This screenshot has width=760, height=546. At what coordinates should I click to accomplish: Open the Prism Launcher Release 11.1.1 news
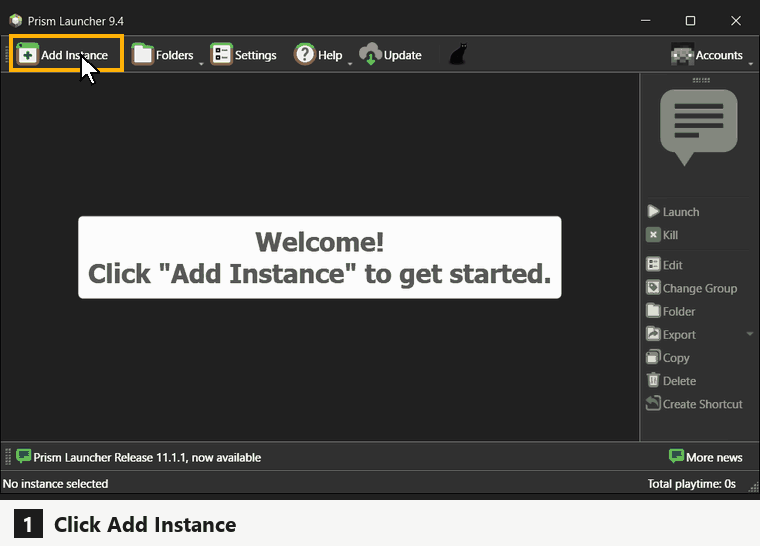[139, 457]
